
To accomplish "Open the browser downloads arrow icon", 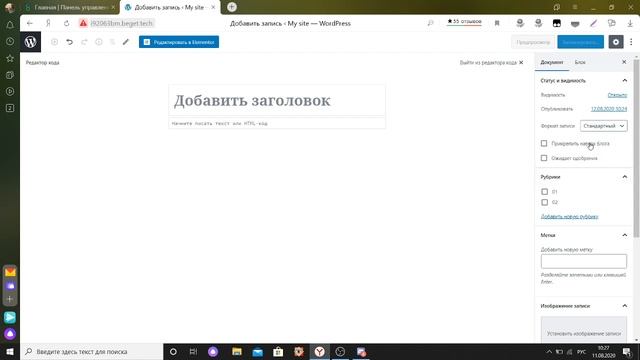I will point(630,23).
